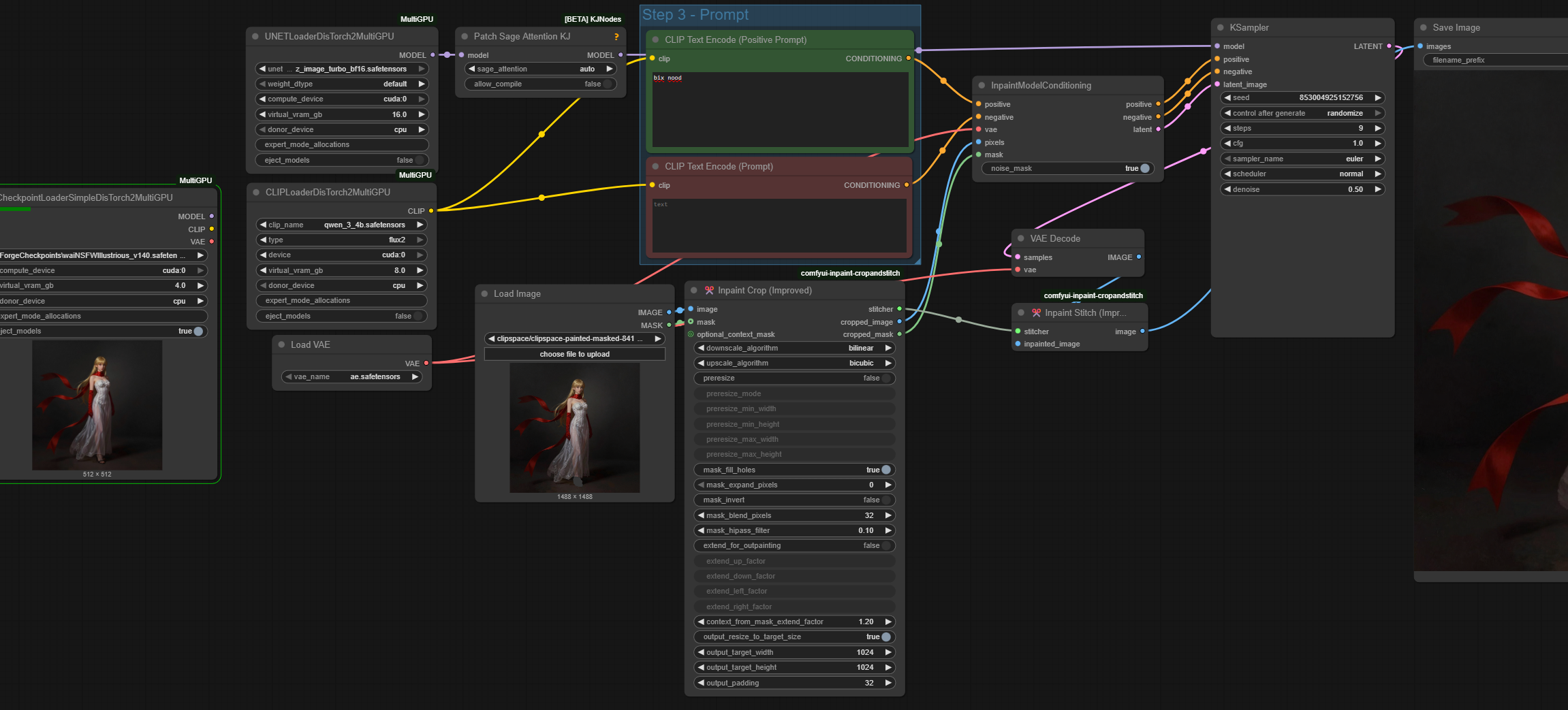Click the LATENT output port on KSampler
Screen dimensions: 1568x710
tap(1389, 46)
